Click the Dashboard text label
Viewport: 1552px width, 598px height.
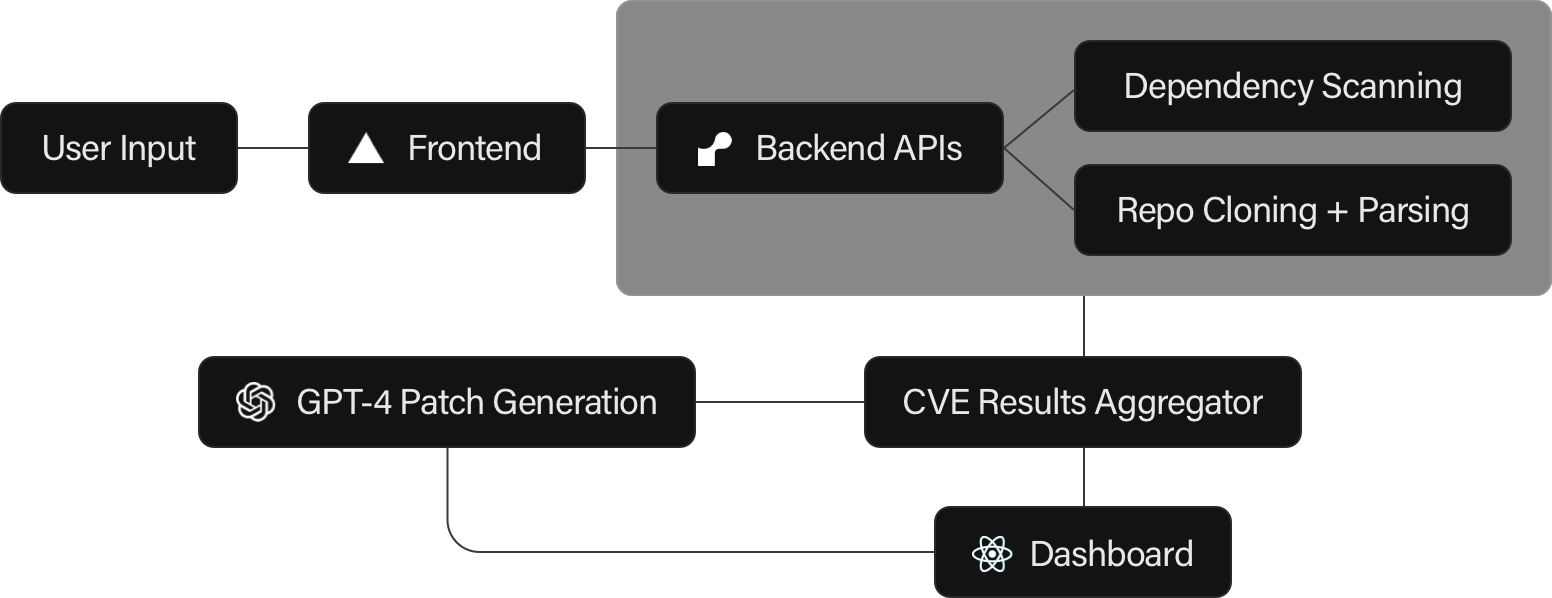[x=1111, y=554]
